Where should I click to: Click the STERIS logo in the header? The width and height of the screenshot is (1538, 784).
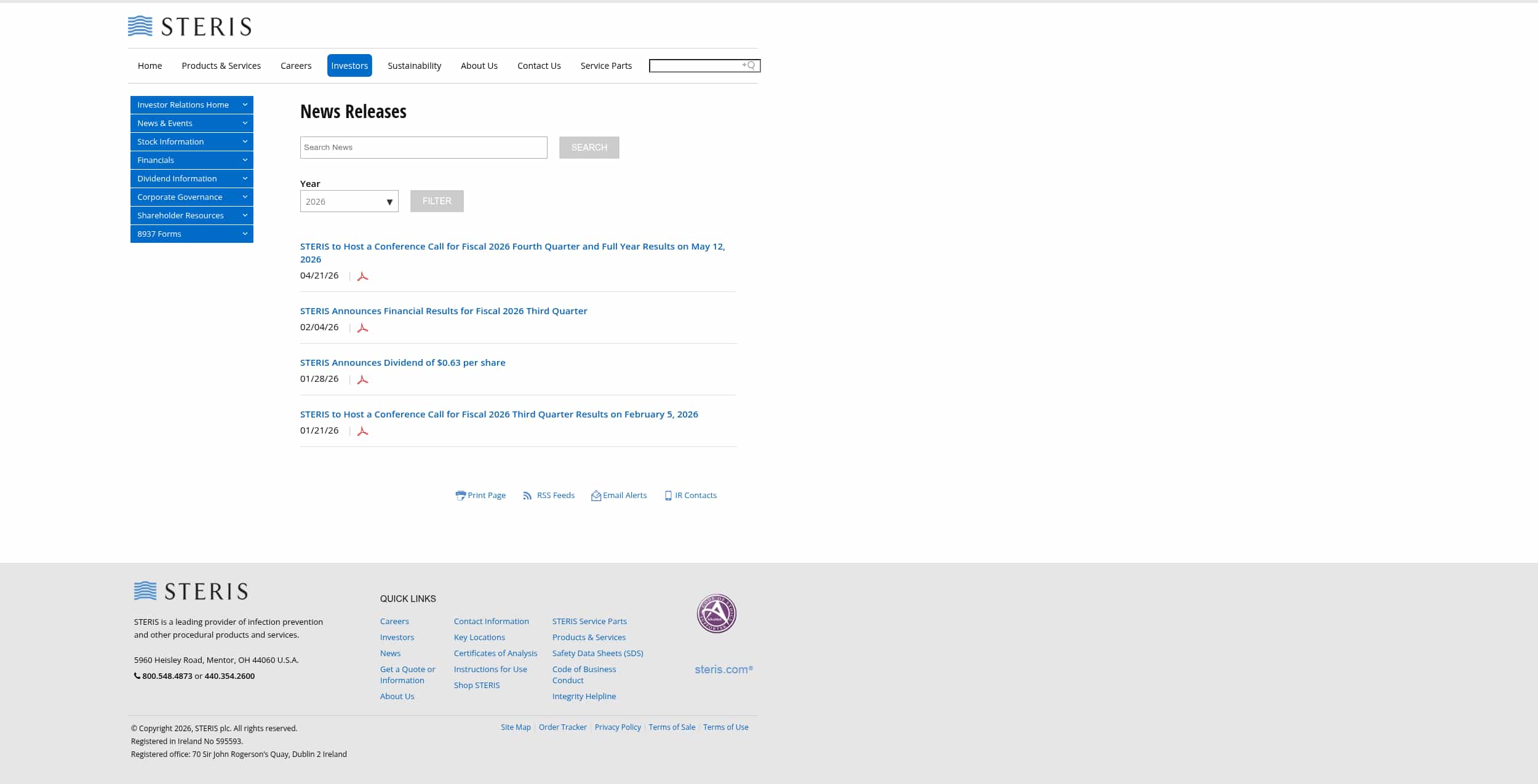(189, 26)
